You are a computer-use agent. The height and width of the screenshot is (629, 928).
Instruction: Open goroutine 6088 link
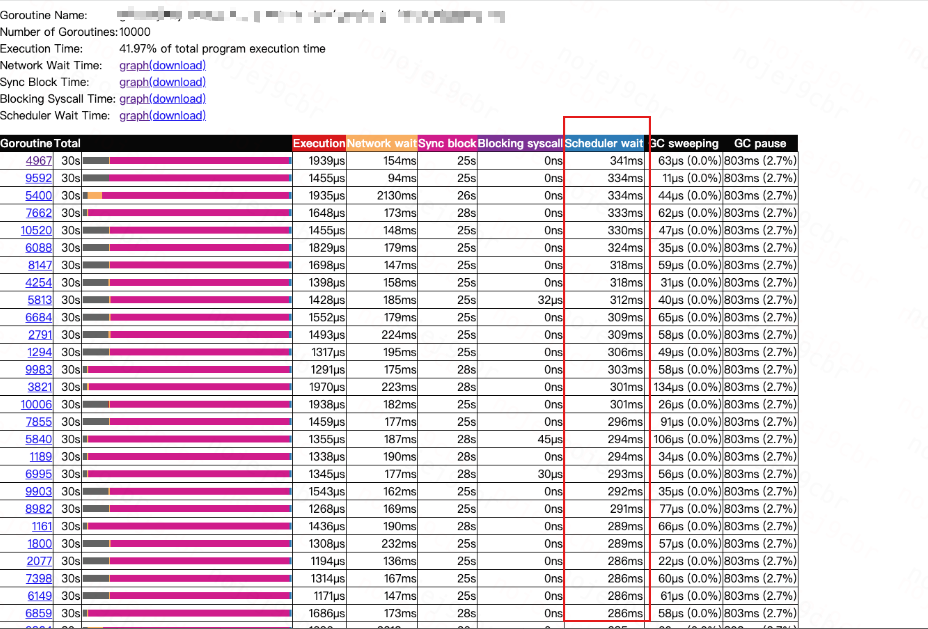[39, 248]
